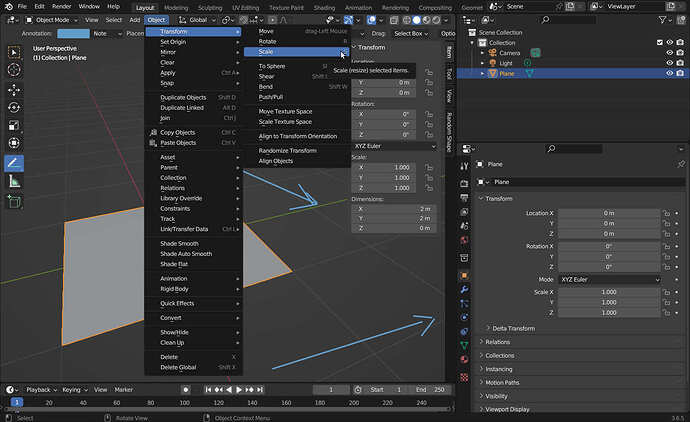The height and width of the screenshot is (422, 690).
Task: Choose Rotate in the Transform submenu
Action: pyautogui.click(x=297, y=41)
